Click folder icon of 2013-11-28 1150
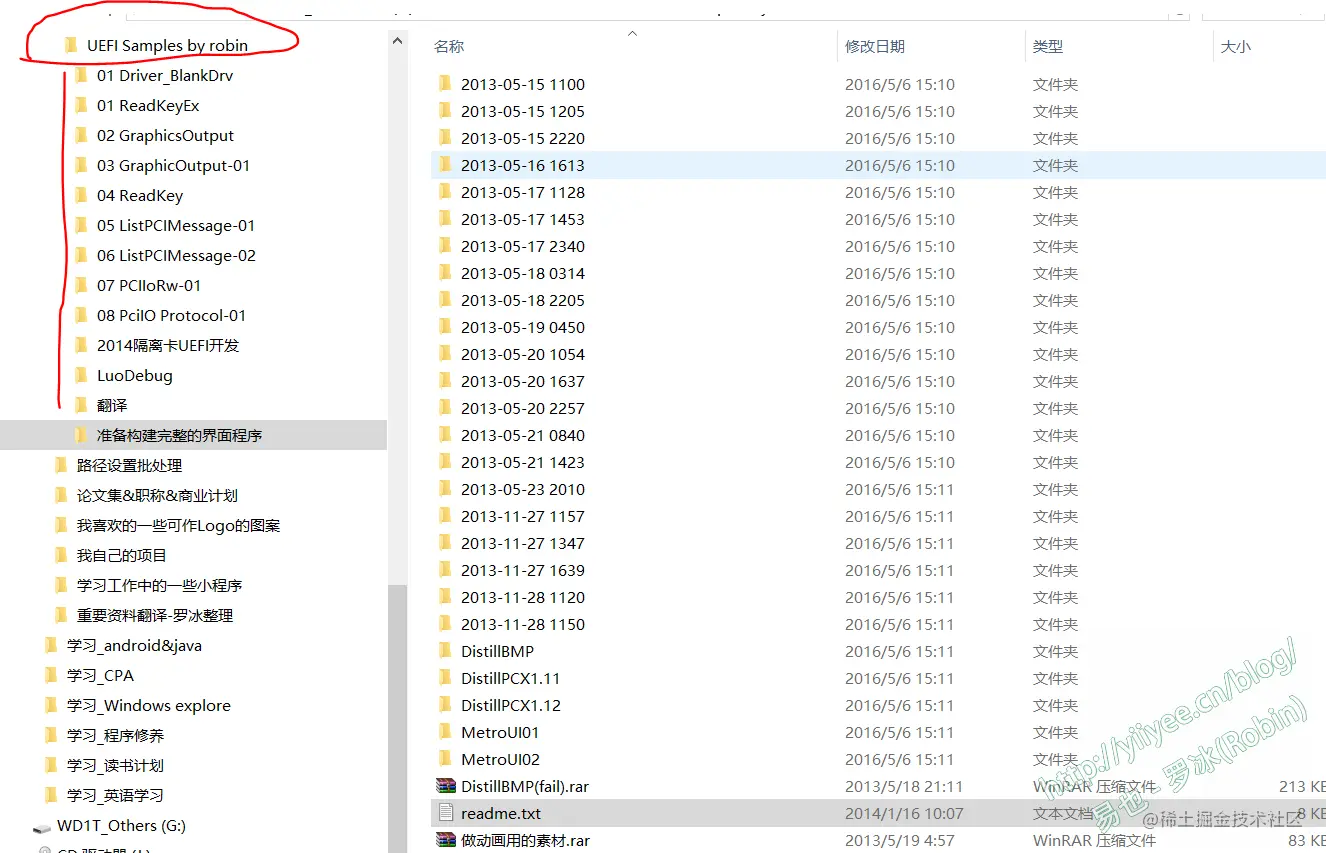The width and height of the screenshot is (1326, 853). click(x=446, y=625)
